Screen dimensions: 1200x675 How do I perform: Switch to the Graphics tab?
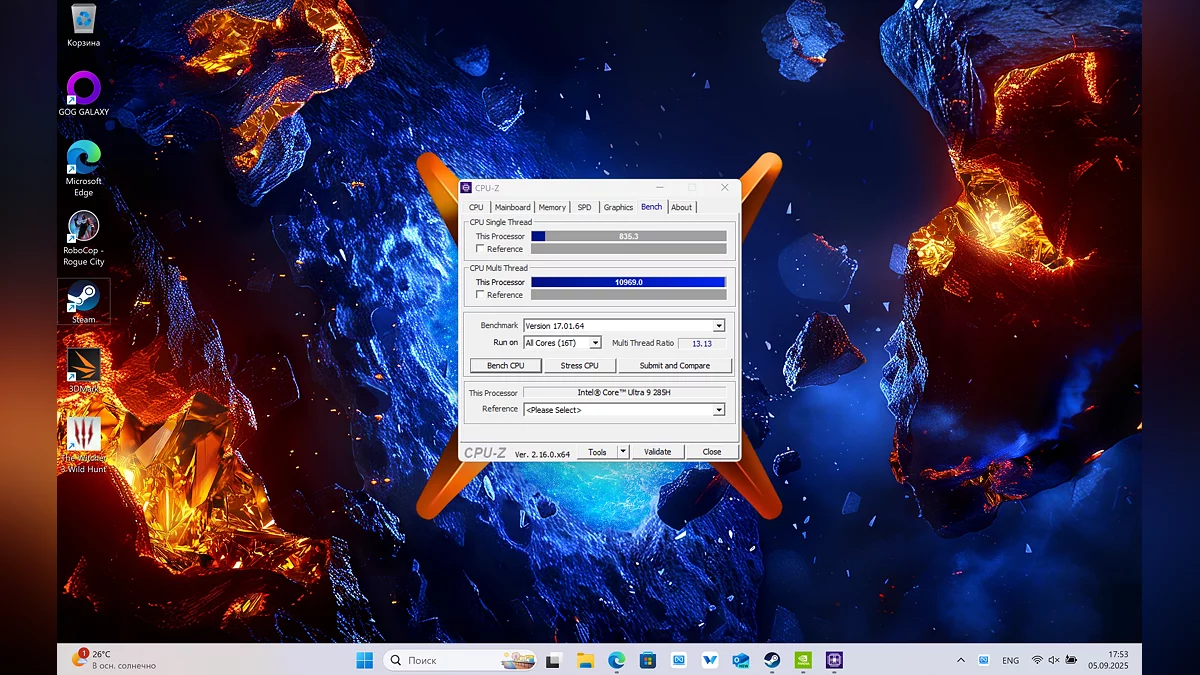pyautogui.click(x=618, y=207)
